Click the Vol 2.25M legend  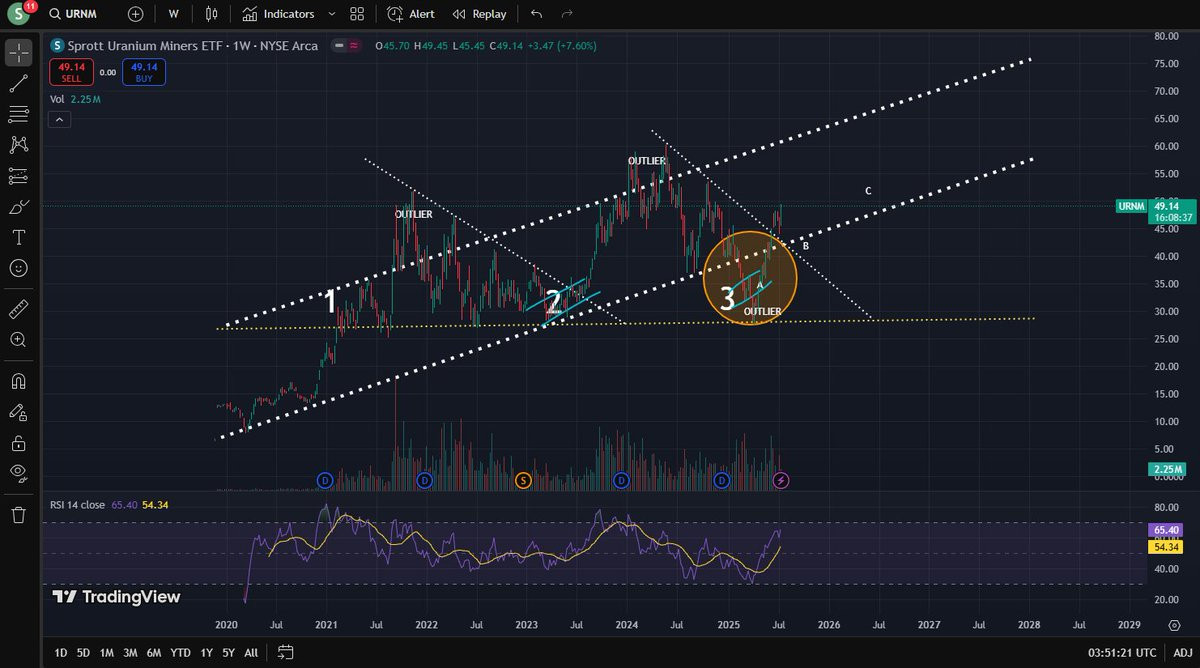pyautogui.click(x=75, y=100)
